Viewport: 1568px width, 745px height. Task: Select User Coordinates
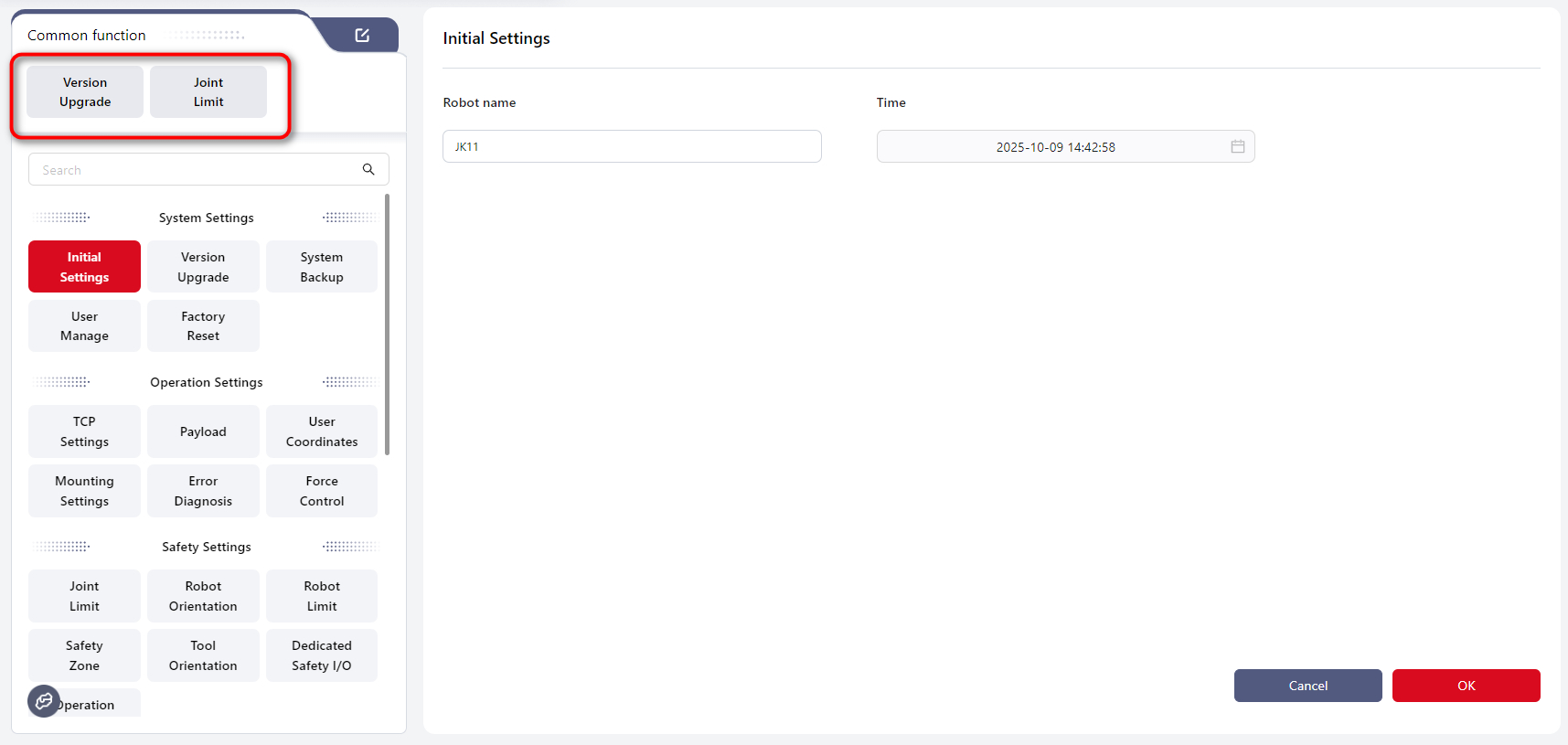pos(322,431)
